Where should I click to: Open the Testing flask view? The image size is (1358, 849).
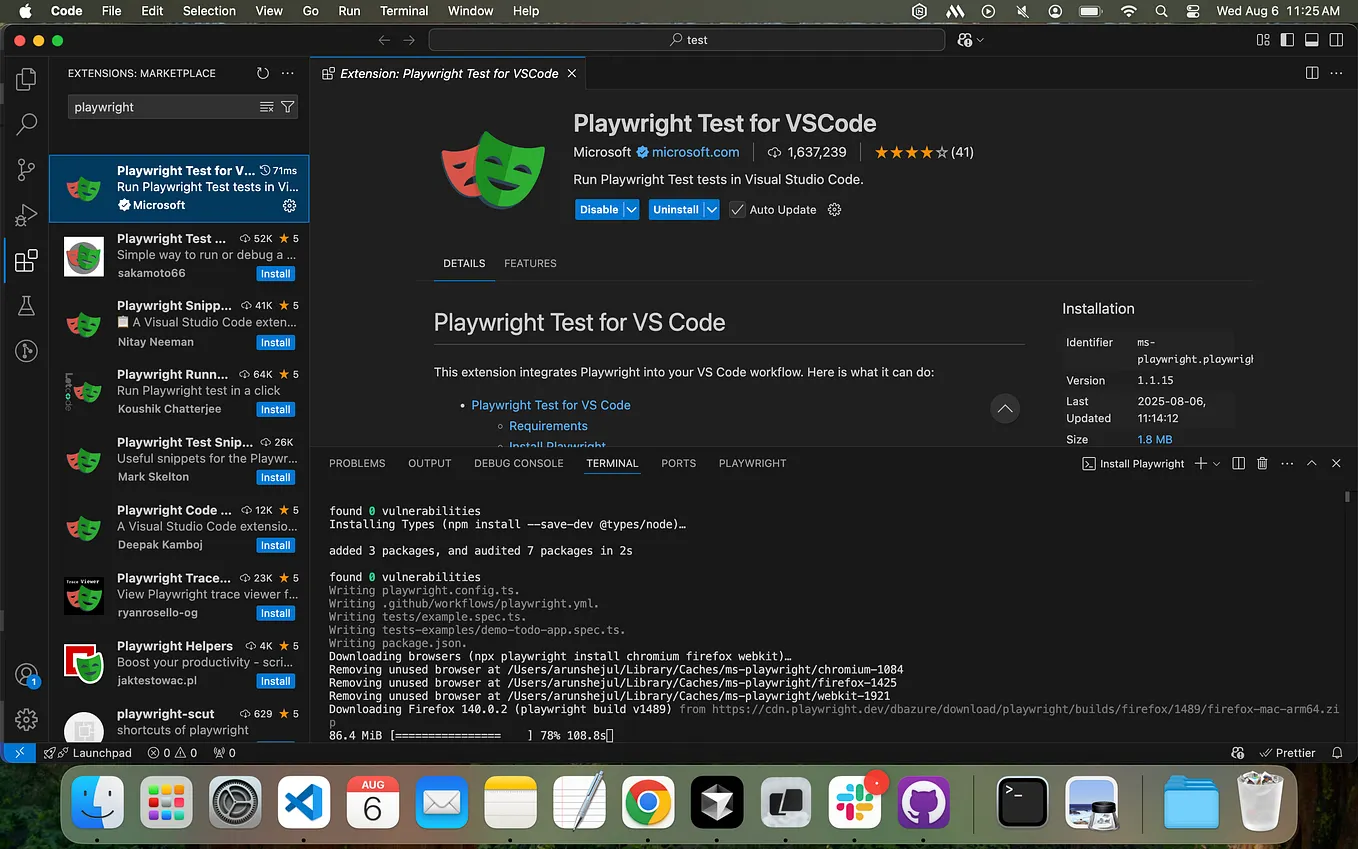tap(27, 306)
